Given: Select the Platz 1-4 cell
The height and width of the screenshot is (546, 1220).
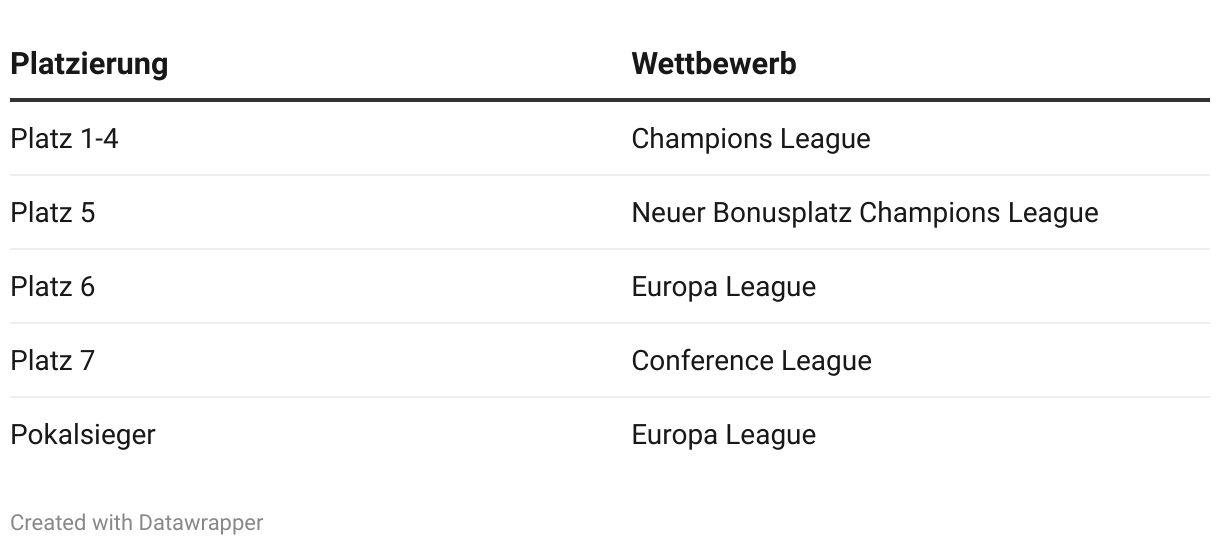Looking at the screenshot, I should 64,139.
